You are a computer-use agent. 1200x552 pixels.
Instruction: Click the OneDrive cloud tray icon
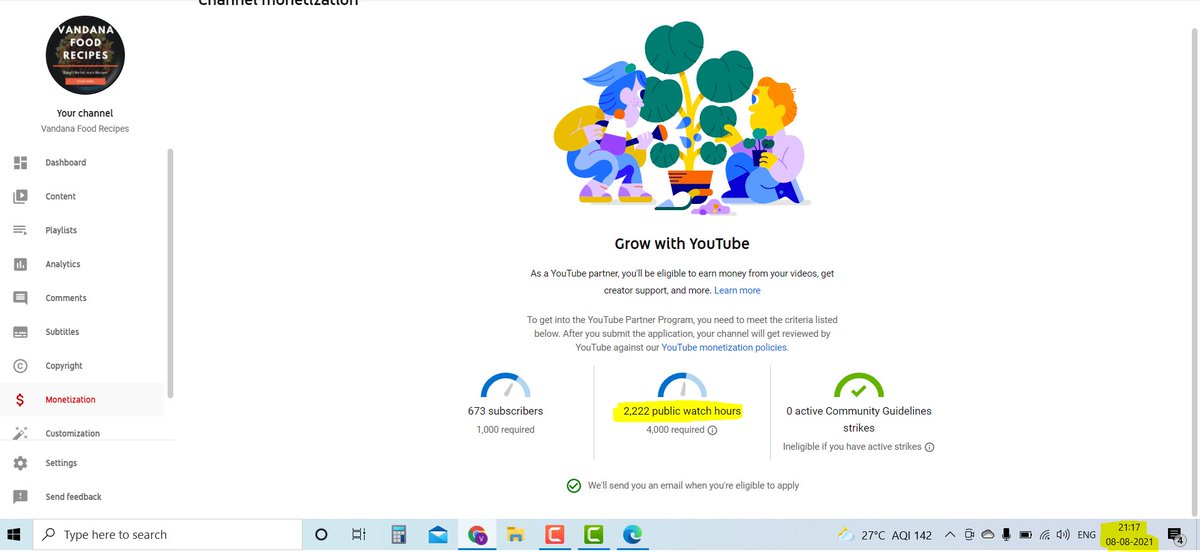987,535
